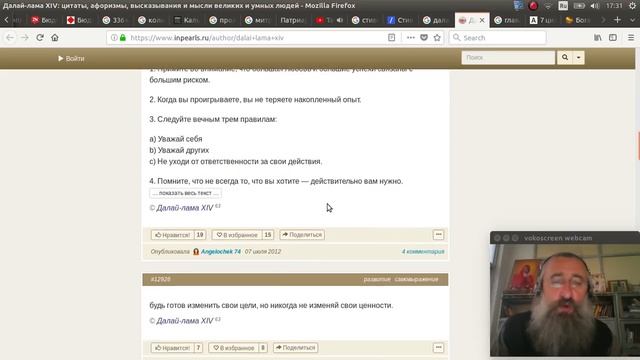This screenshot has width=640, height=360.
Task: Open Angelochek 74 user profile
Action: pos(221,251)
